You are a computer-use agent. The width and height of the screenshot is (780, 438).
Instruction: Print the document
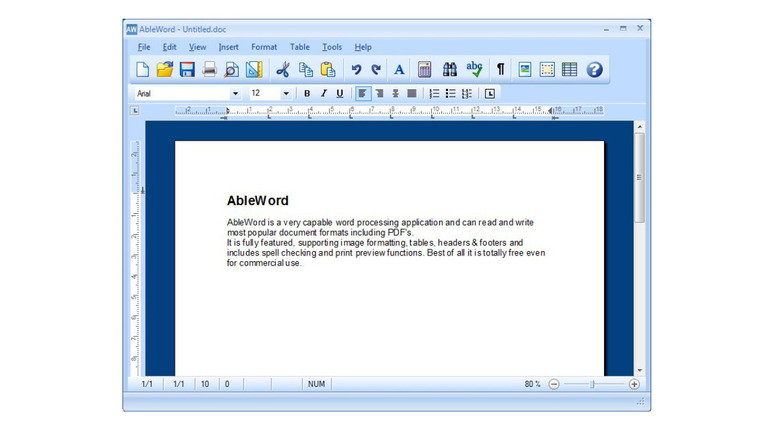pos(209,70)
